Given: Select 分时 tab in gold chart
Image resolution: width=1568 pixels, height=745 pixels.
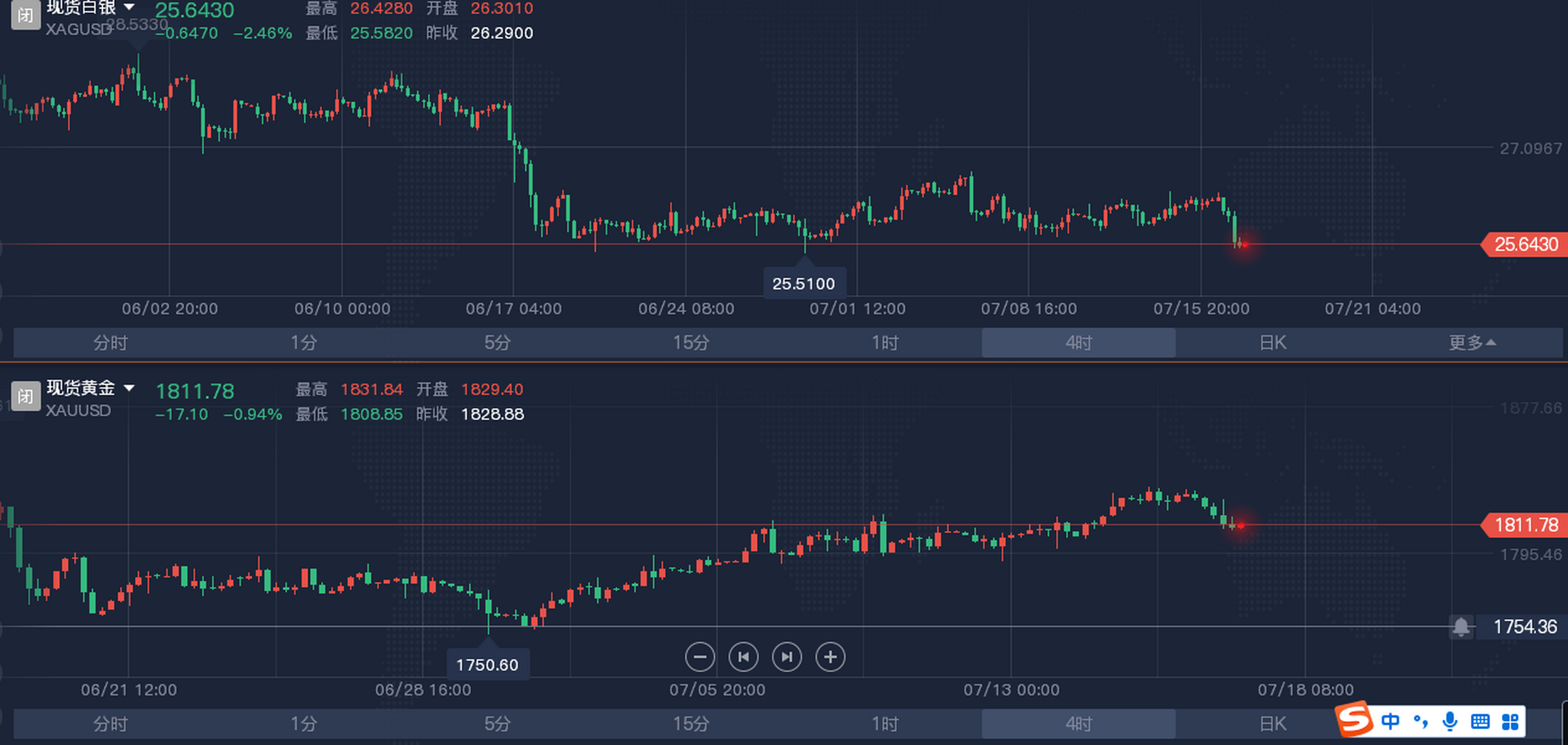Looking at the screenshot, I should click(110, 723).
